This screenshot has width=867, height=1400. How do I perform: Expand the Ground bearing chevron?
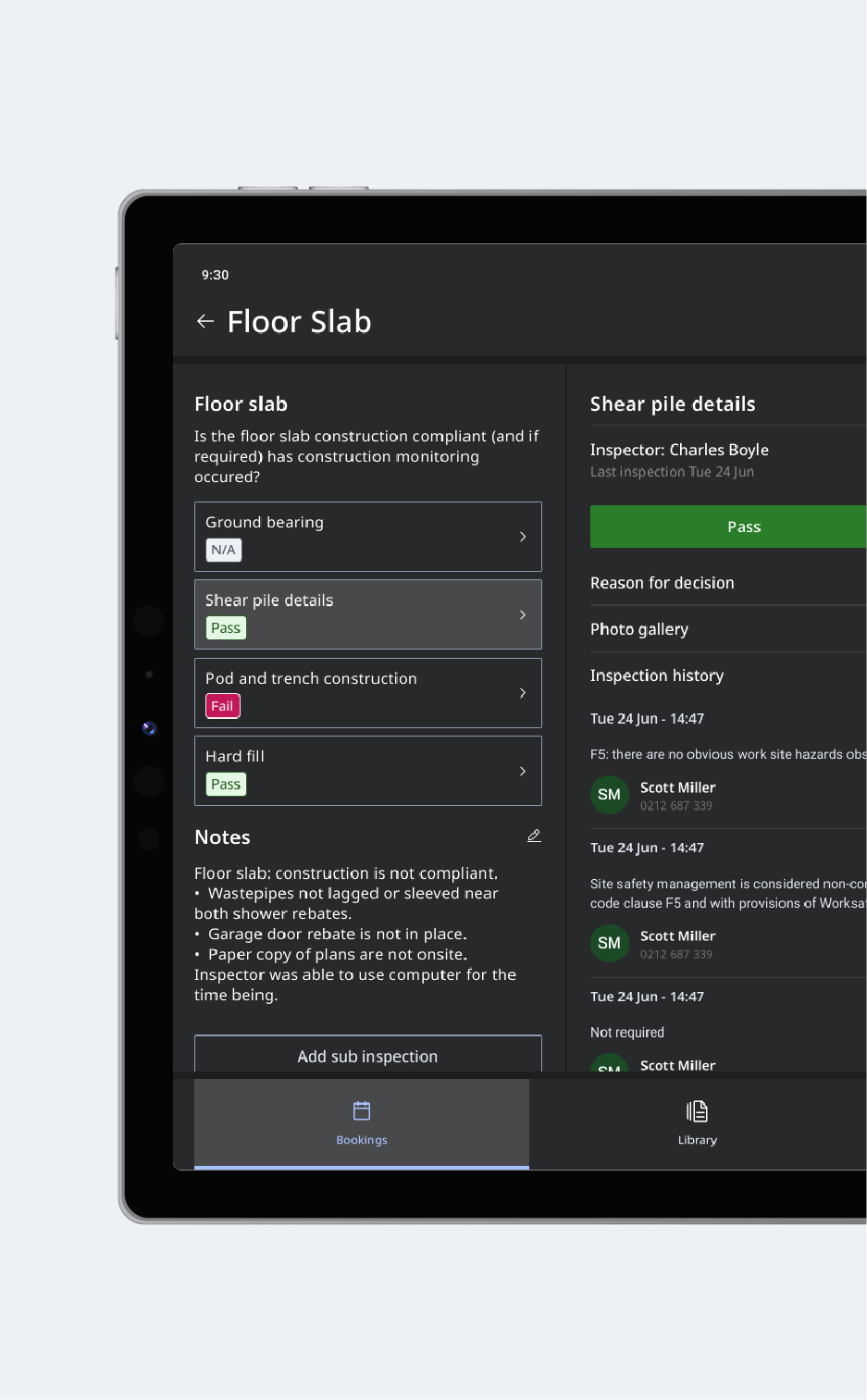coord(523,537)
